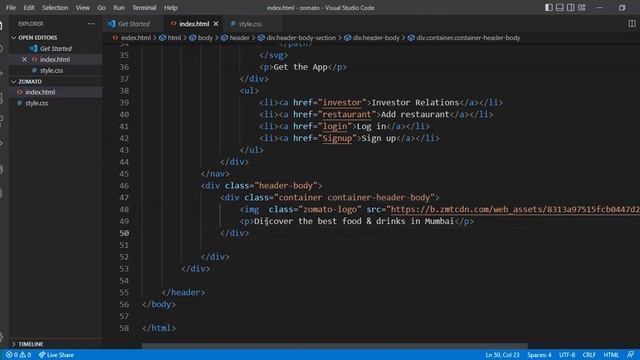The height and width of the screenshot is (360, 640).
Task: Place cursor in "Mumbai" text on line 49
Action: coord(439,221)
